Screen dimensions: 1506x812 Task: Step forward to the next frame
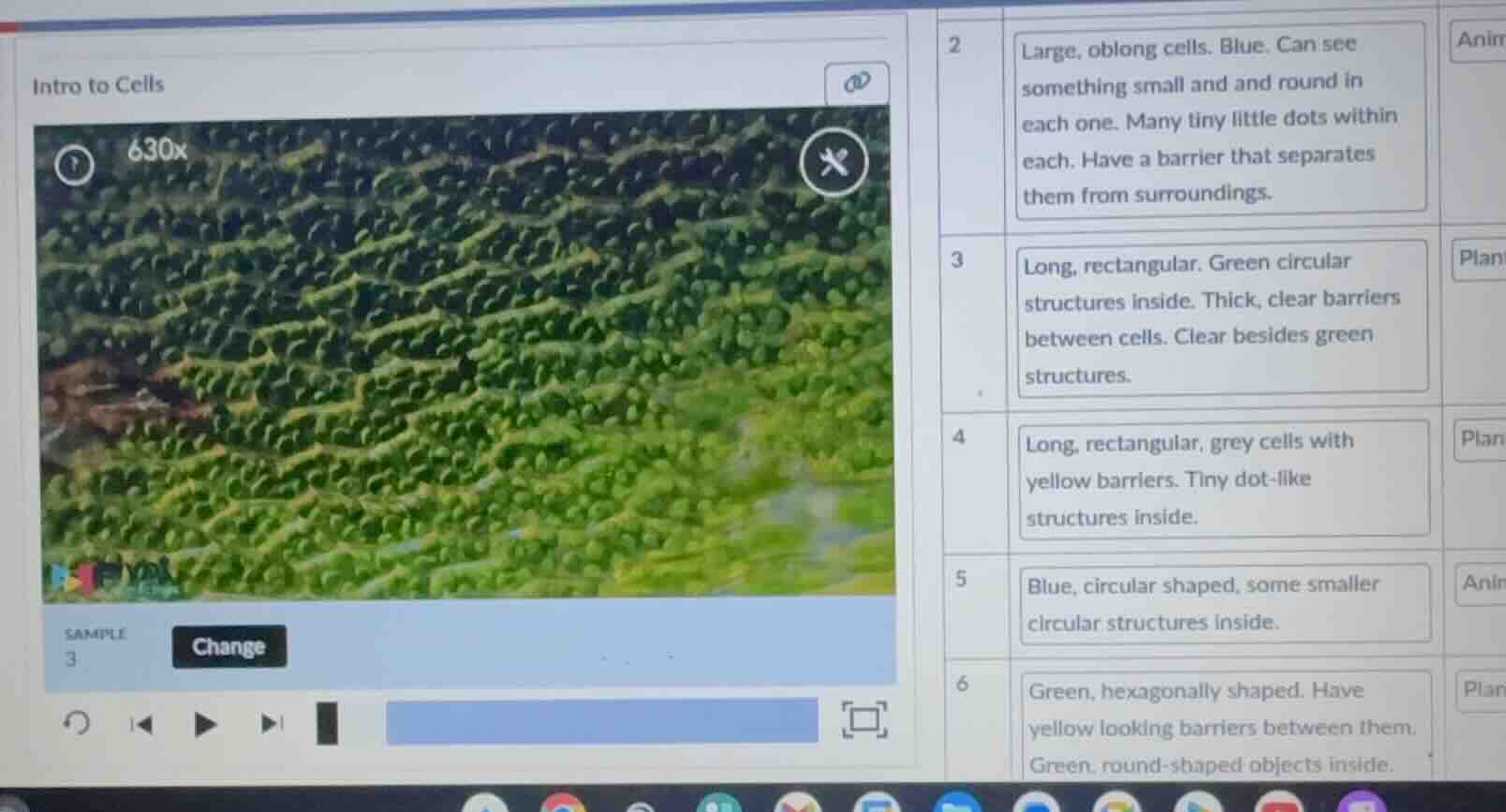coord(271,723)
